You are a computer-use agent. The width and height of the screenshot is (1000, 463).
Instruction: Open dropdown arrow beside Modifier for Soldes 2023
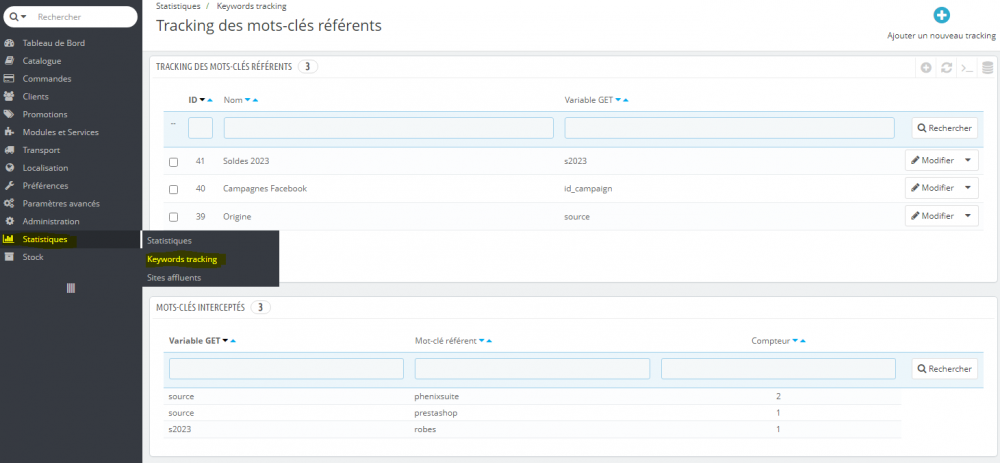969,161
